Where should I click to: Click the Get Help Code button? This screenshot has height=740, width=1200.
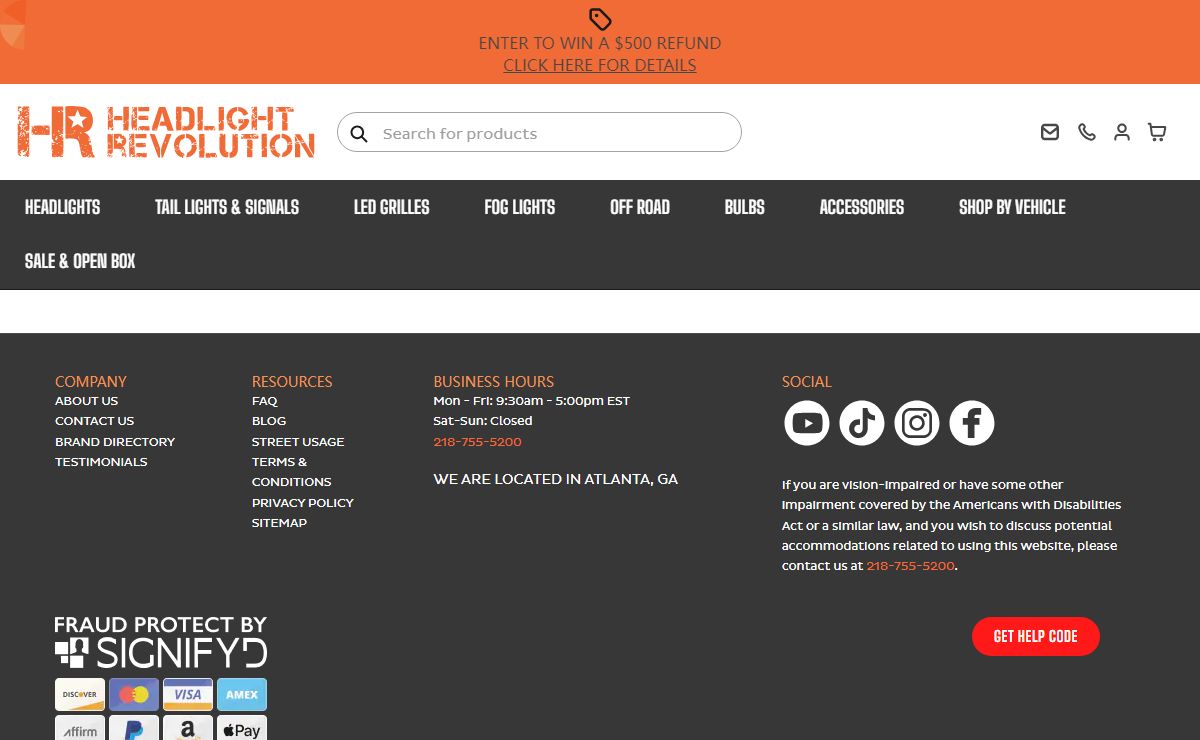pos(1036,636)
